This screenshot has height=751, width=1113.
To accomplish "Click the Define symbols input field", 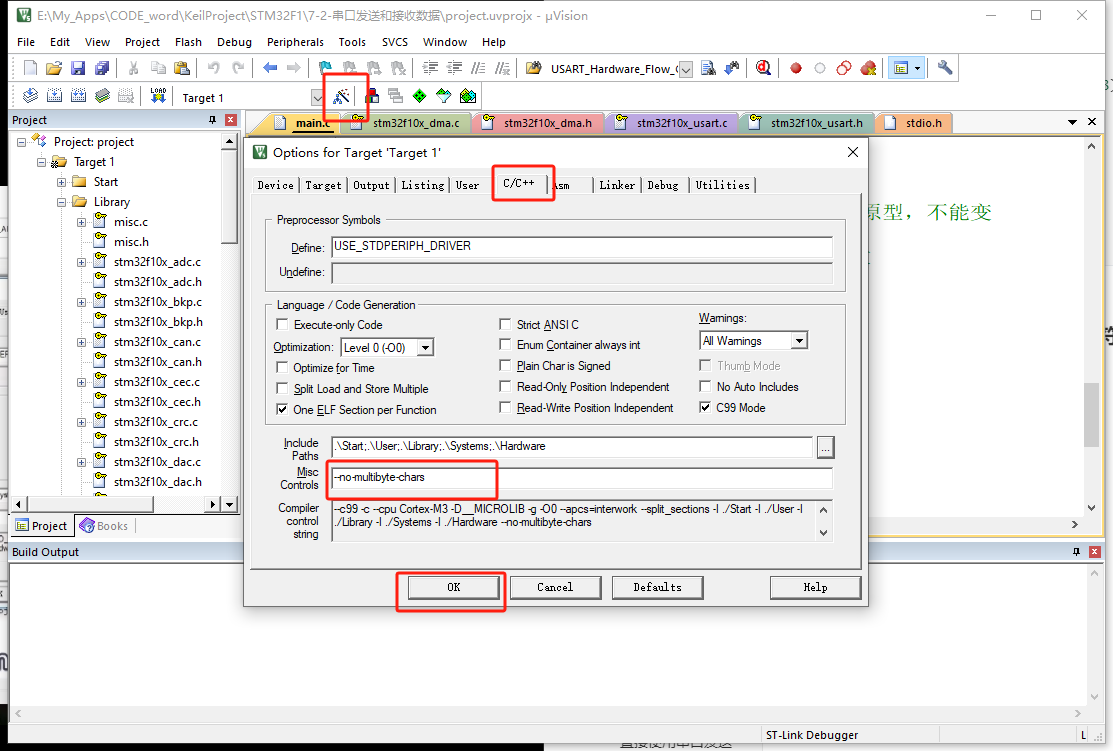I will point(581,246).
